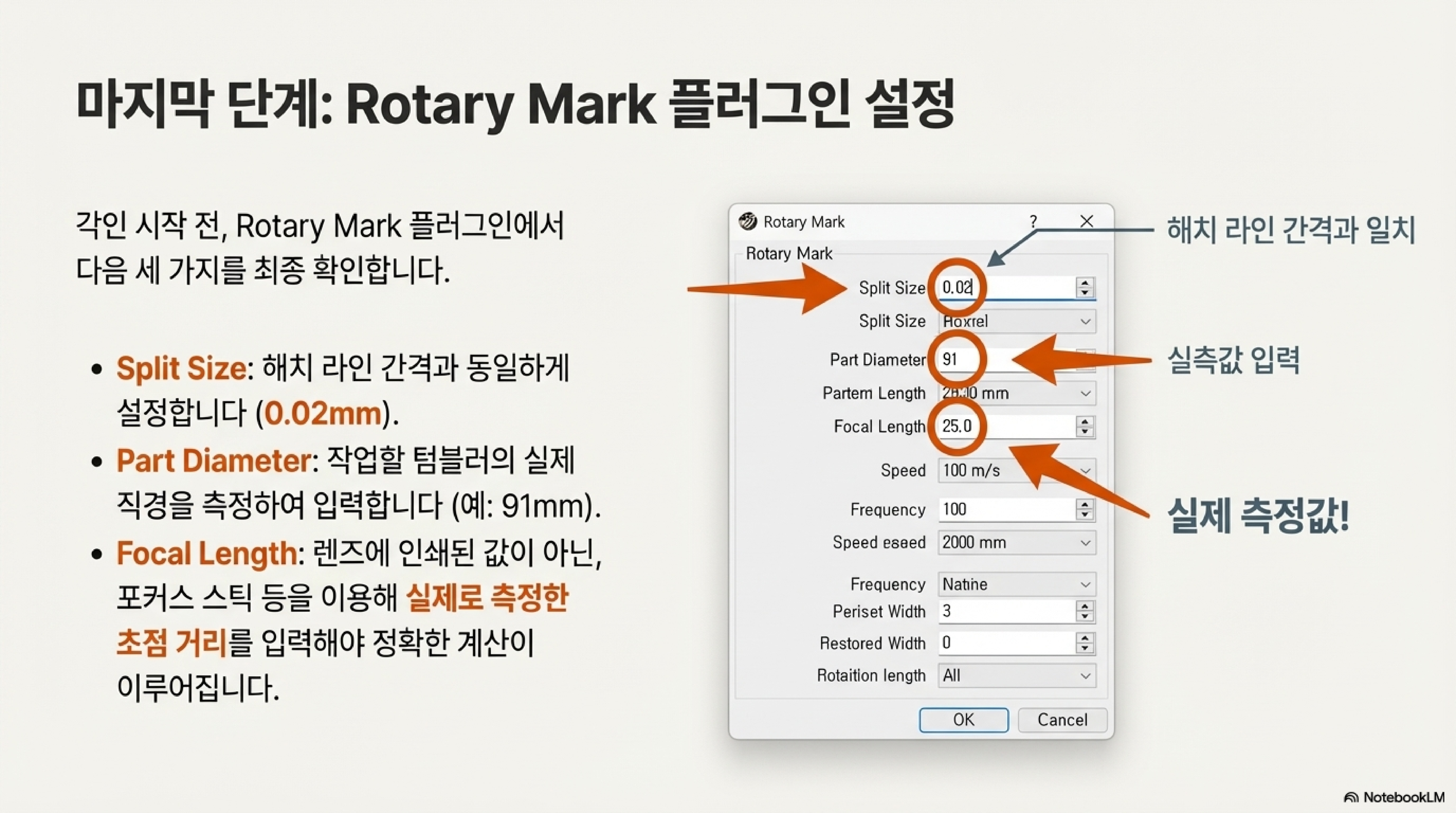Click the help question mark button

1033,221
